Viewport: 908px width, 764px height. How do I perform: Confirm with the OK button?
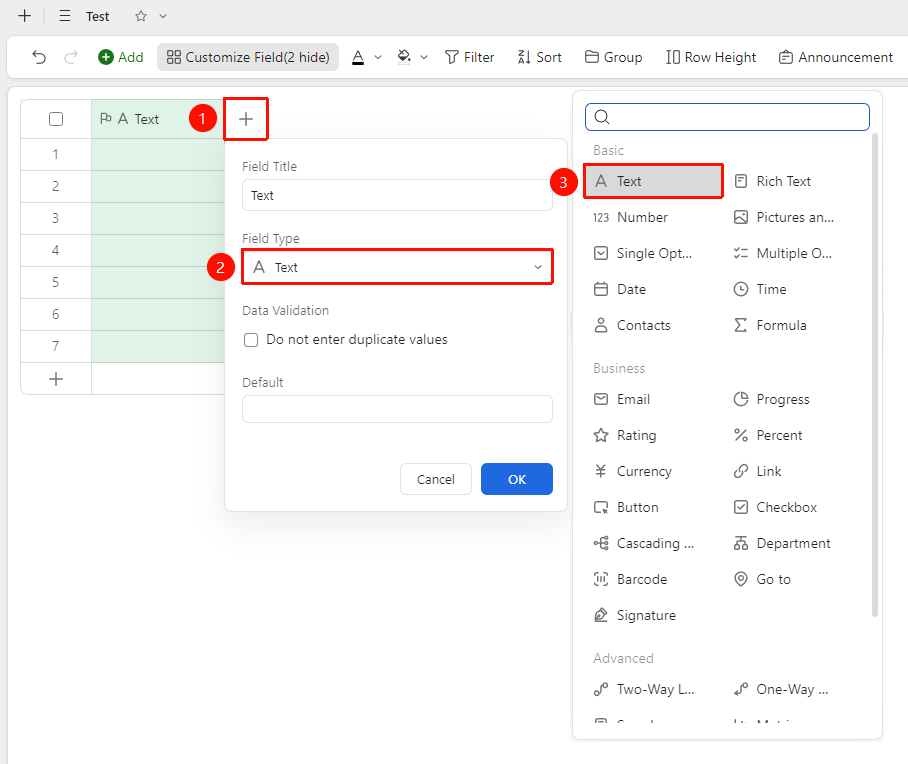517,479
